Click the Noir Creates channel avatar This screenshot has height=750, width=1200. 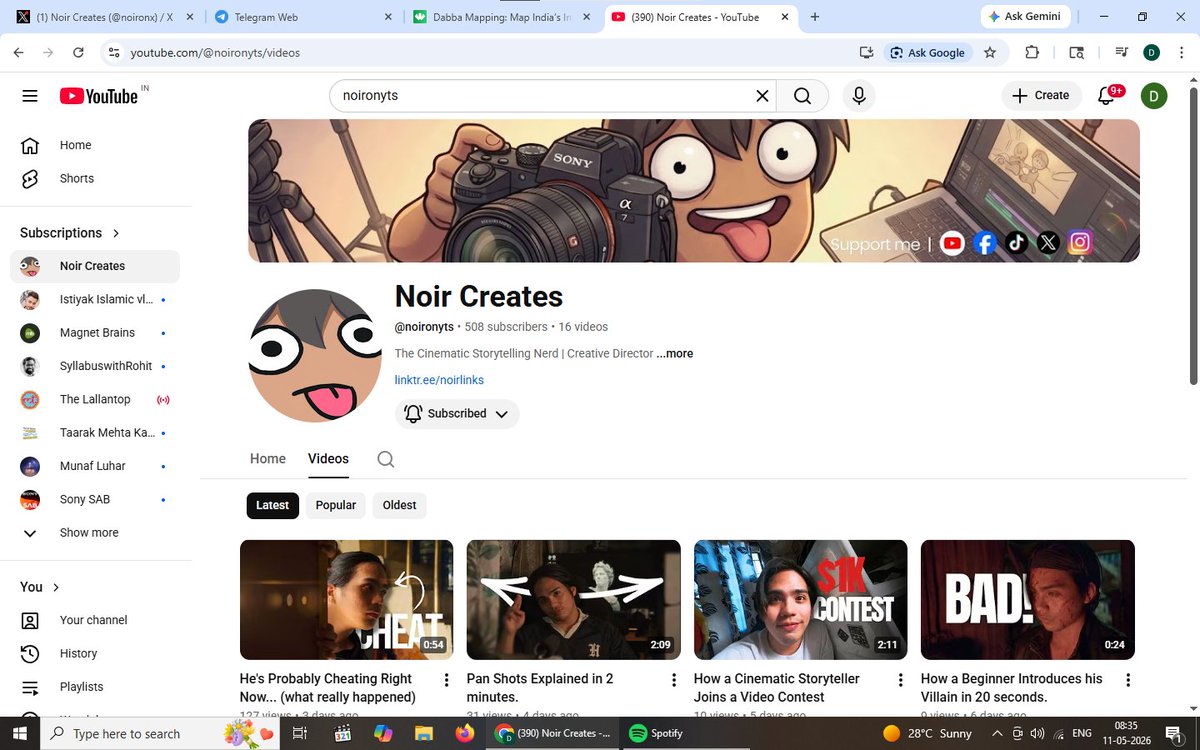click(x=316, y=355)
